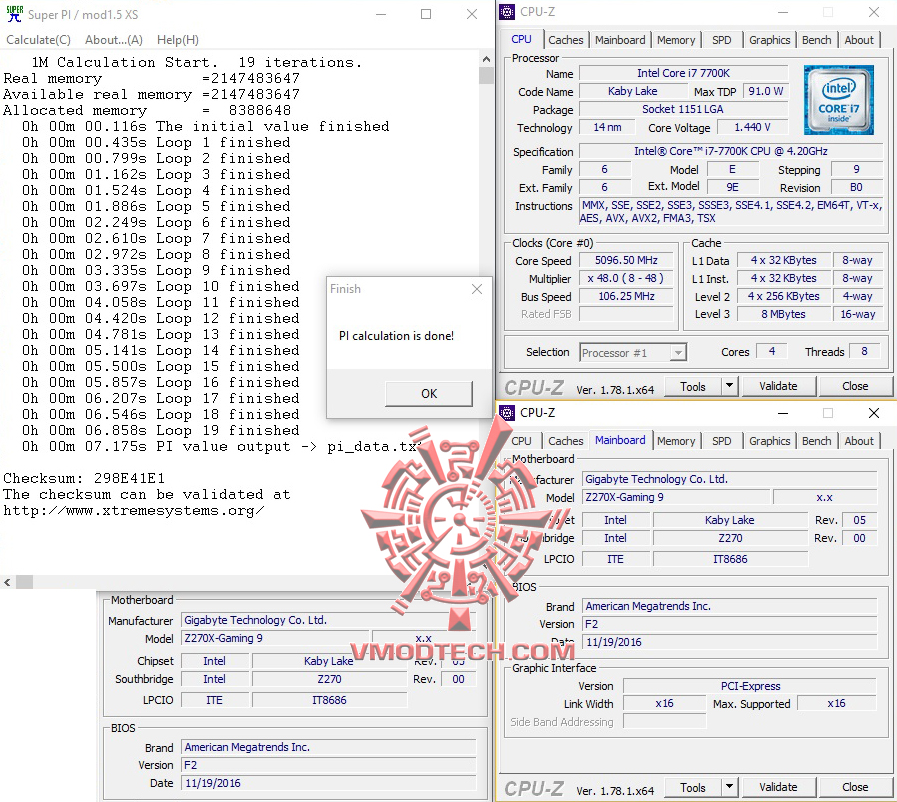Image resolution: width=897 pixels, height=802 pixels.
Task: Click BIOS Date 11/19/2016 in lower CPU-Z
Action: 729,642
